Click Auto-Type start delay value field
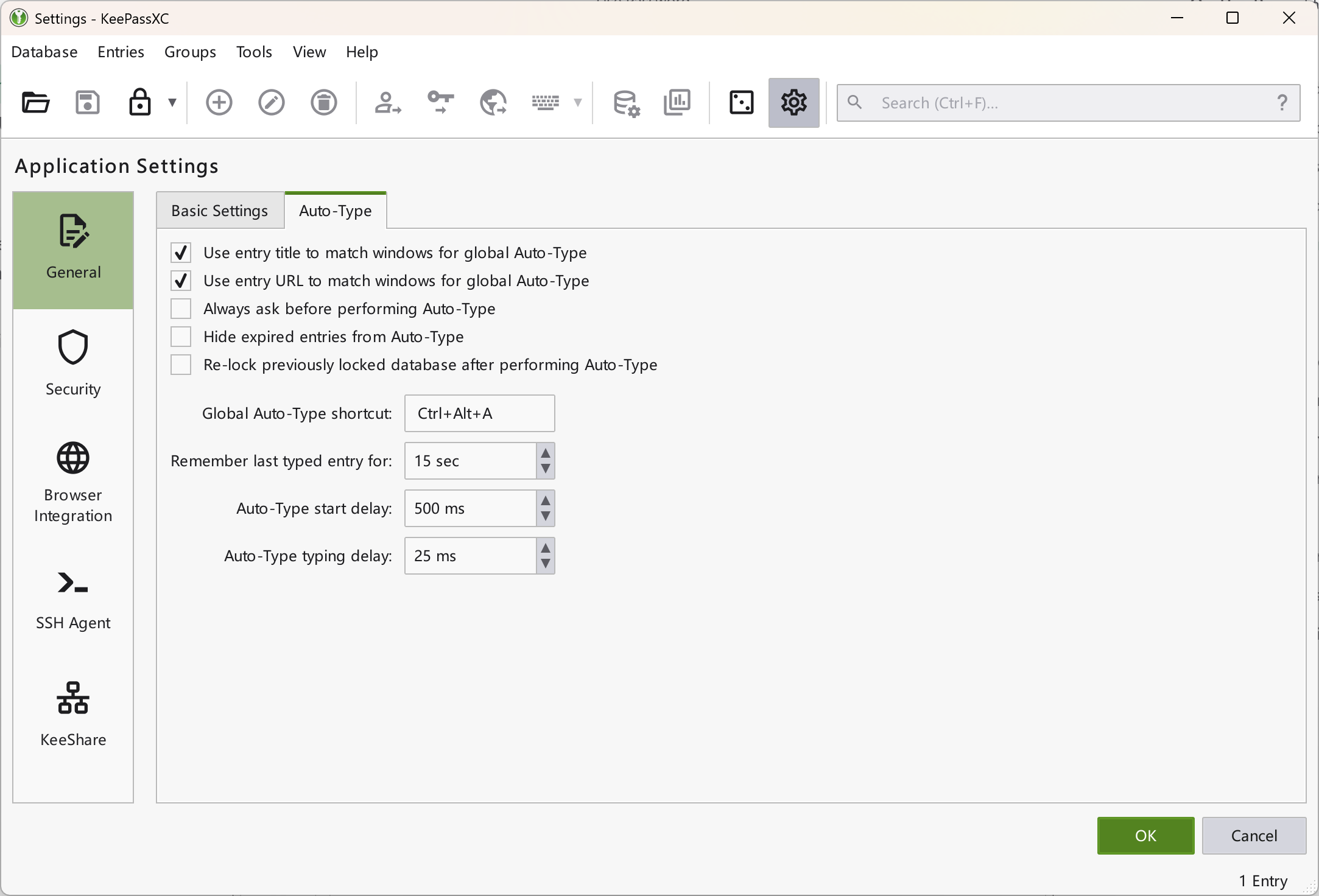Viewport: 1319px width, 896px height. [470, 508]
